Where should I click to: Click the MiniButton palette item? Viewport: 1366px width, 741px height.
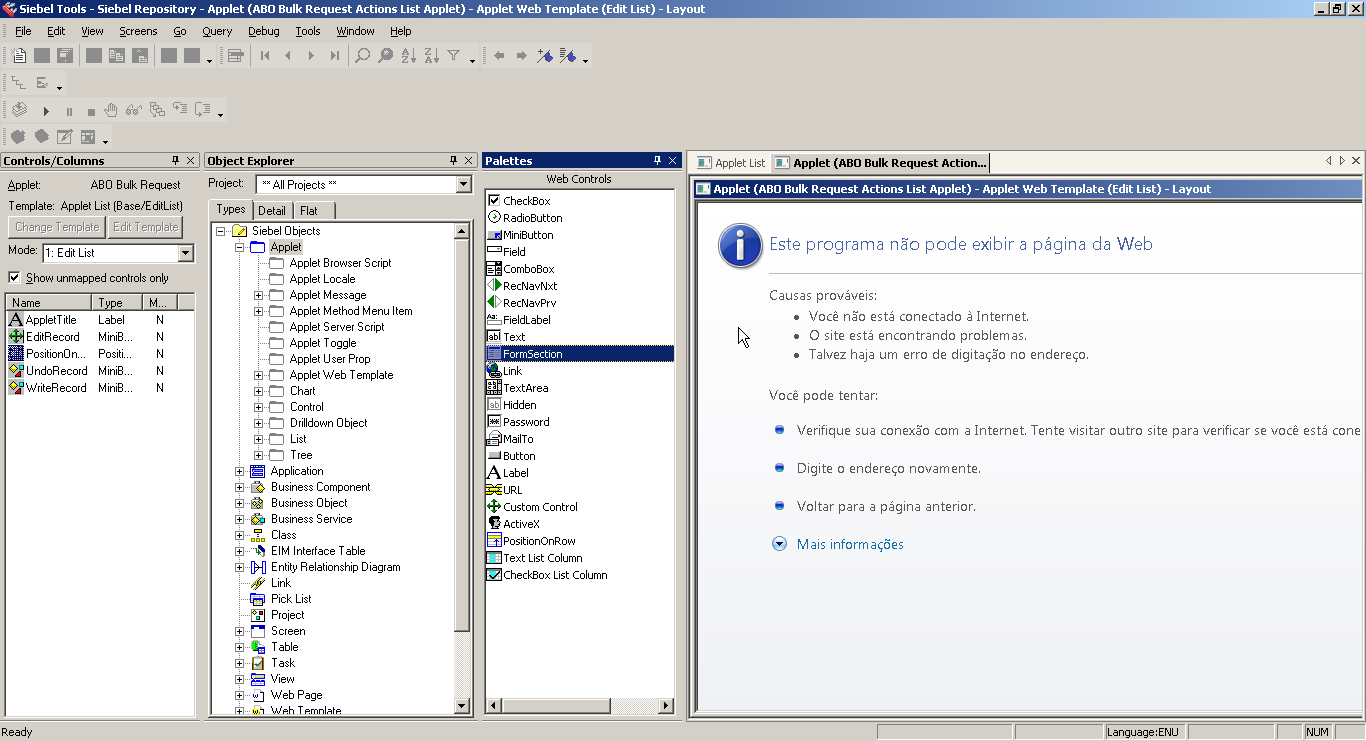click(x=528, y=235)
